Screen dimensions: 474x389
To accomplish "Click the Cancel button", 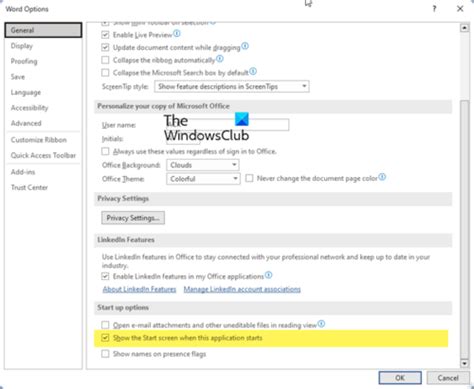I will [448, 378].
